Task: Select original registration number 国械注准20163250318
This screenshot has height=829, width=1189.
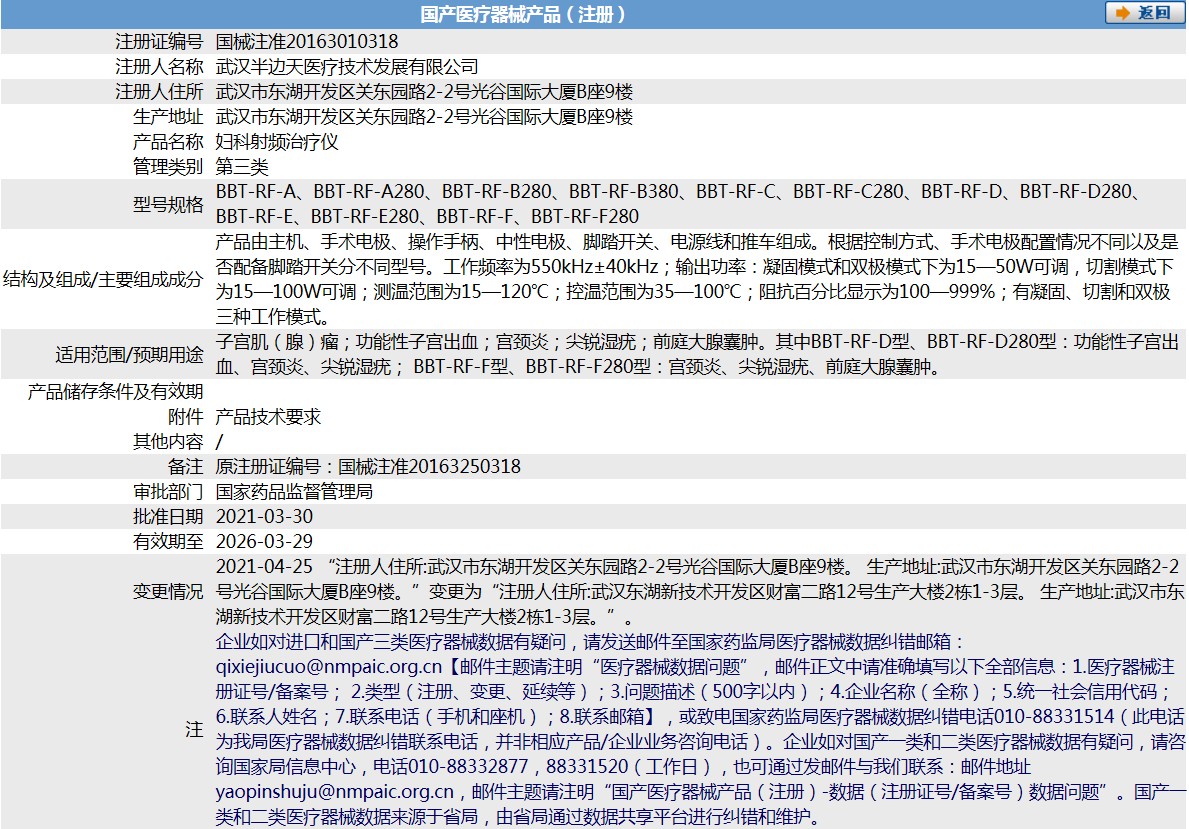Action: (429, 466)
